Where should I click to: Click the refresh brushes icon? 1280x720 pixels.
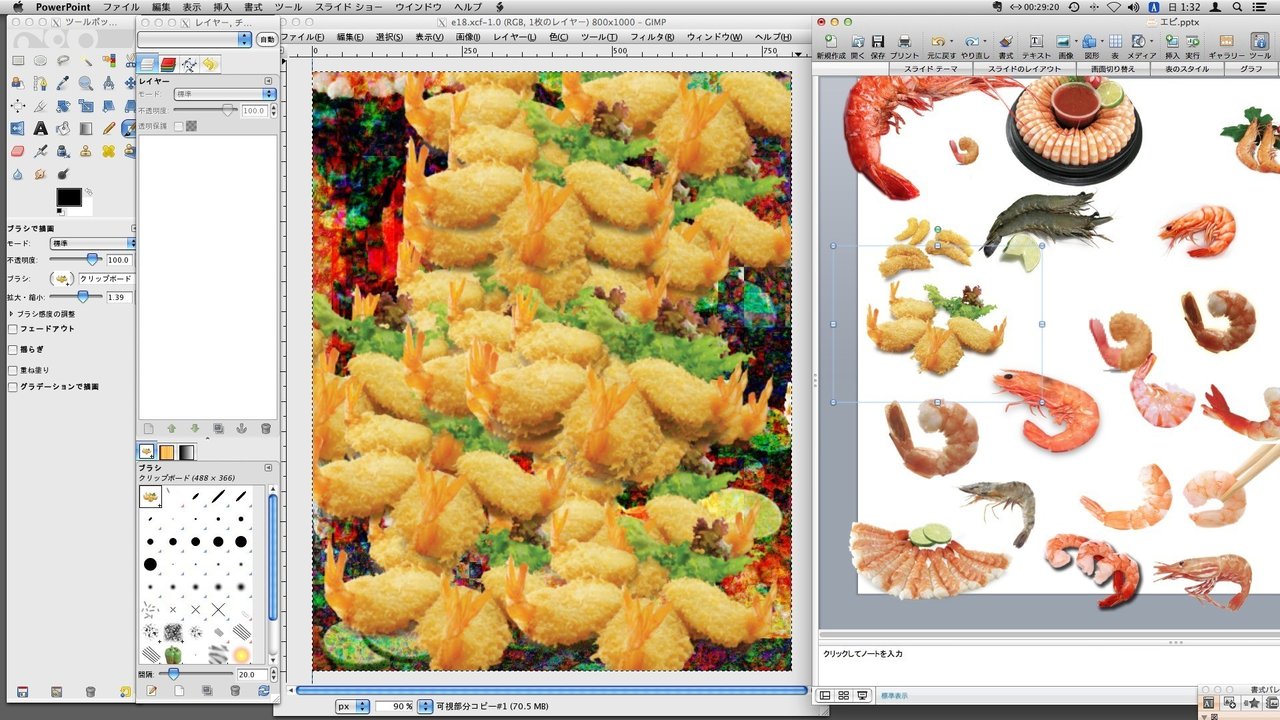[x=264, y=691]
